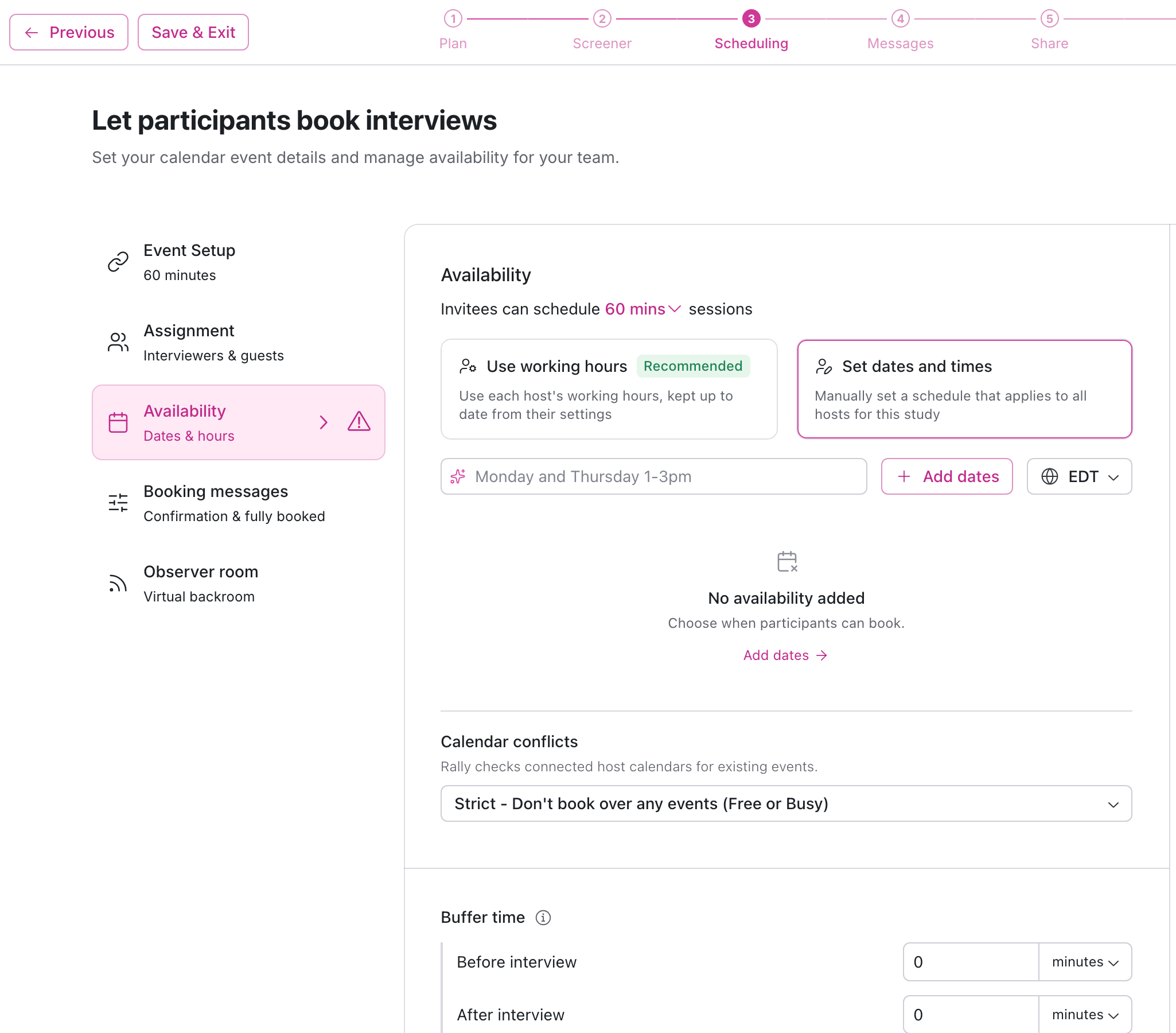Open the Calendar conflicts Strict dropdown
The height and width of the screenshot is (1033, 1176).
click(786, 803)
